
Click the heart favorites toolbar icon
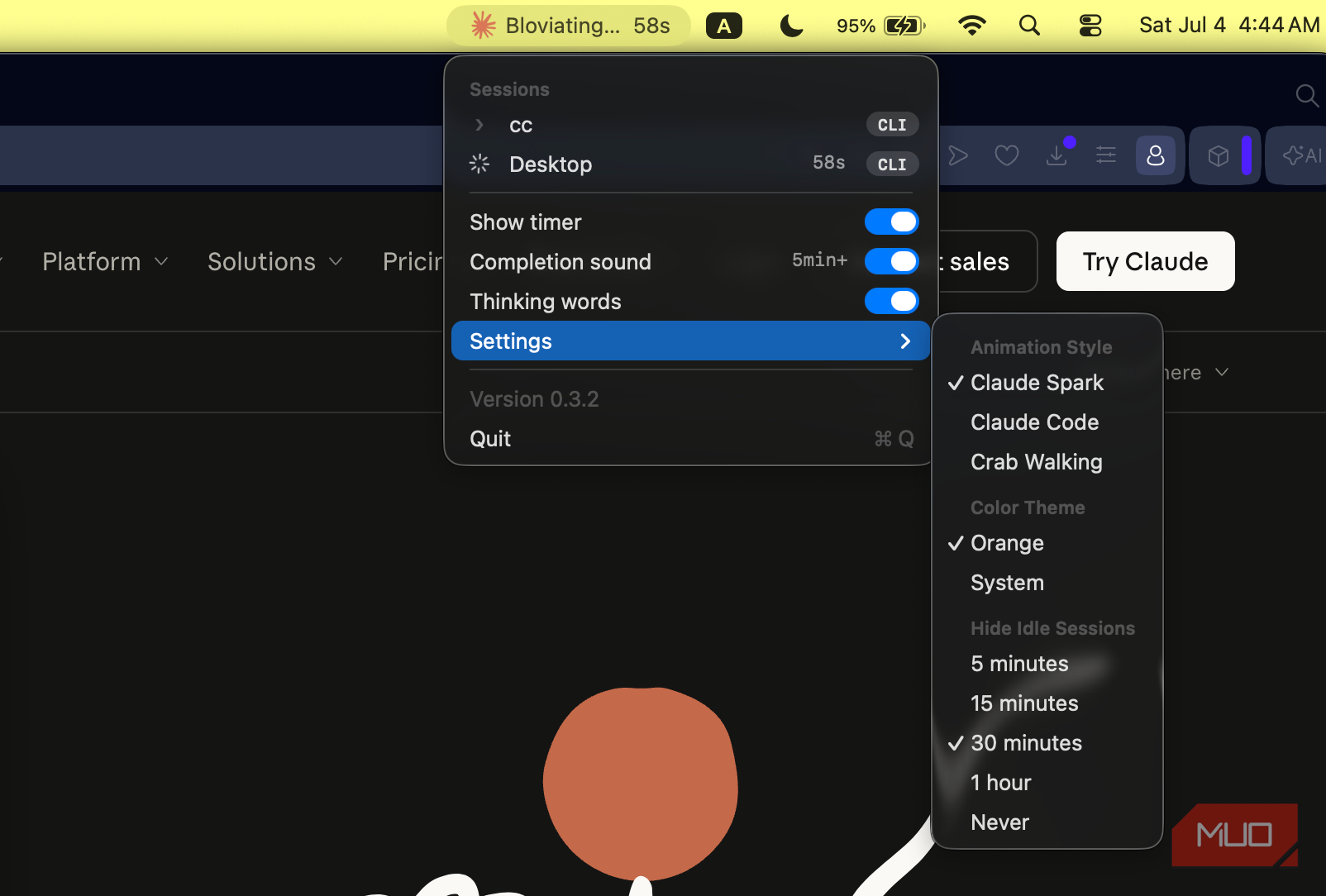(1007, 155)
